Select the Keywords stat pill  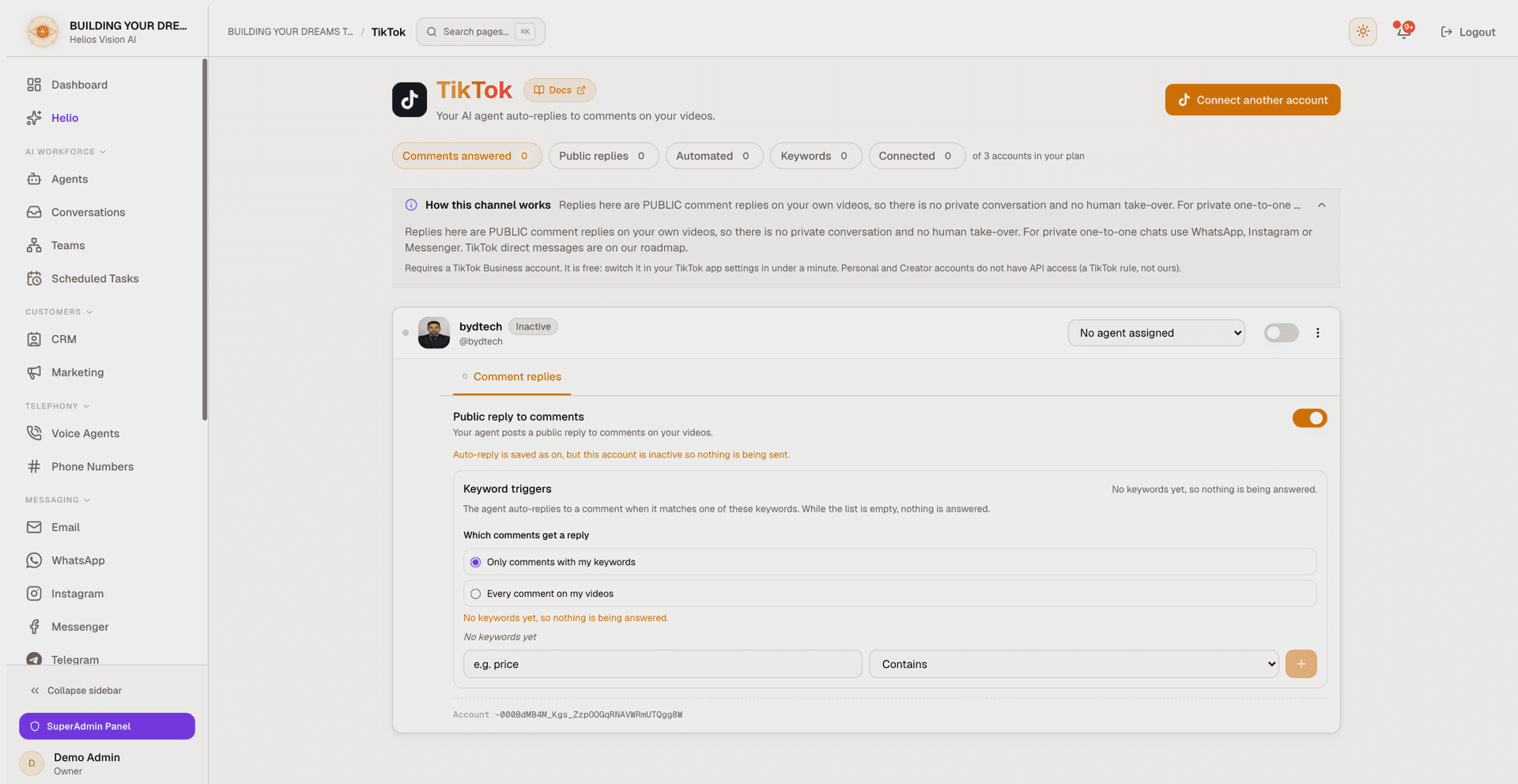[x=816, y=156]
